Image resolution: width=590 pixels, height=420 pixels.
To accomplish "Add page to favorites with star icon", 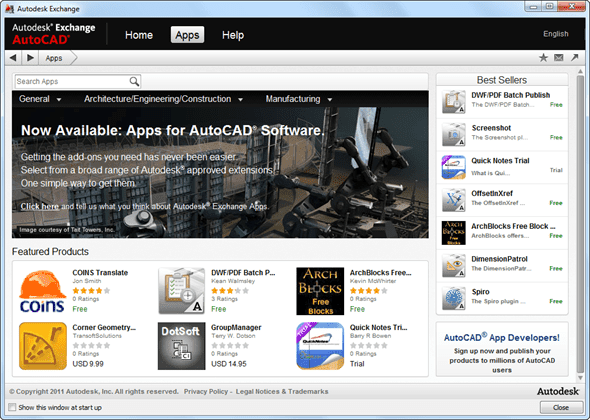I will click(543, 58).
